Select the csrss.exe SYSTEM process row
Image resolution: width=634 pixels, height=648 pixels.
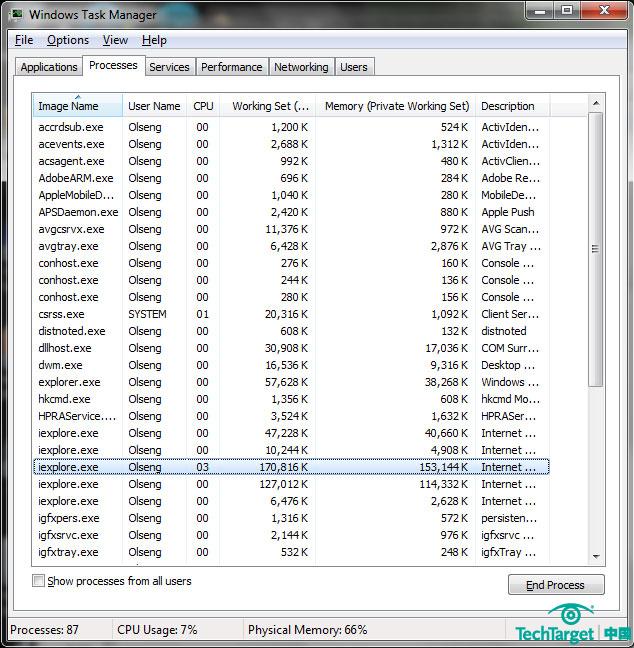tap(61, 314)
